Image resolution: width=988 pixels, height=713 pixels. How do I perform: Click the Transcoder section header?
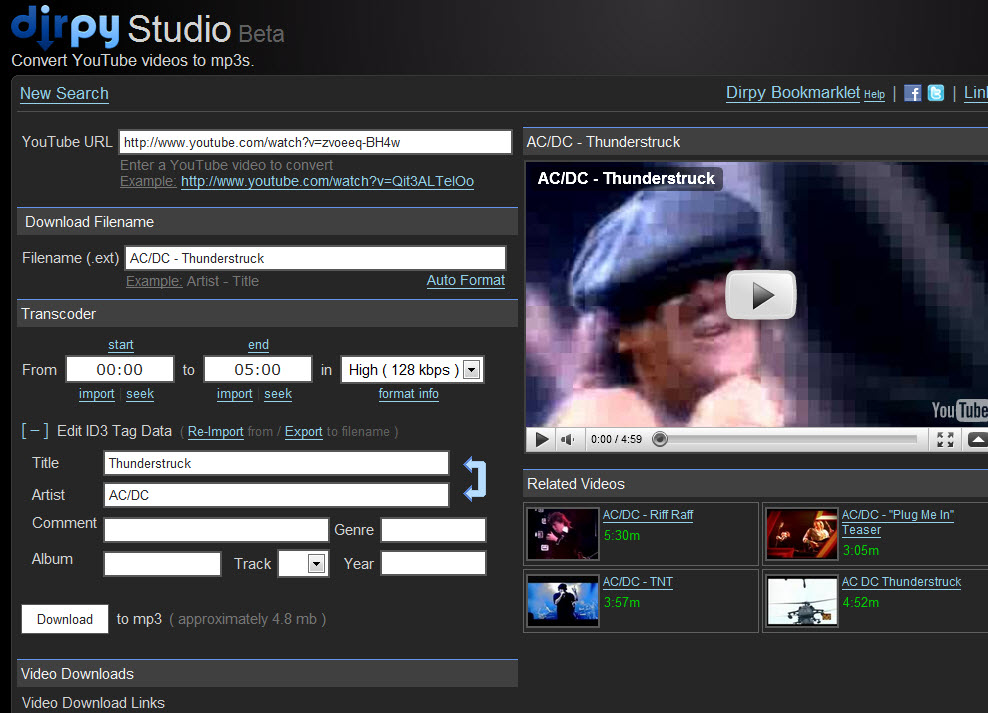[x=267, y=314]
